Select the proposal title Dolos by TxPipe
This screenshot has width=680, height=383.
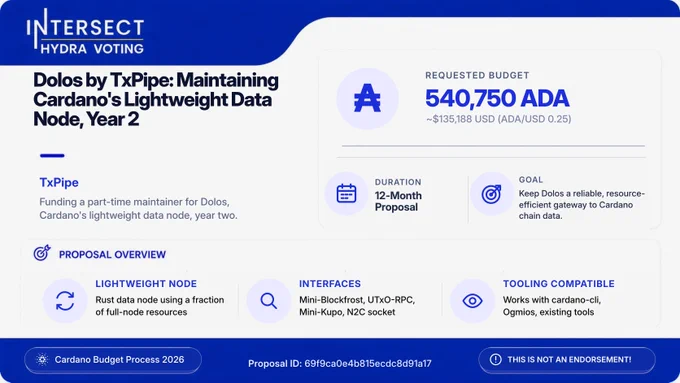tap(156, 99)
